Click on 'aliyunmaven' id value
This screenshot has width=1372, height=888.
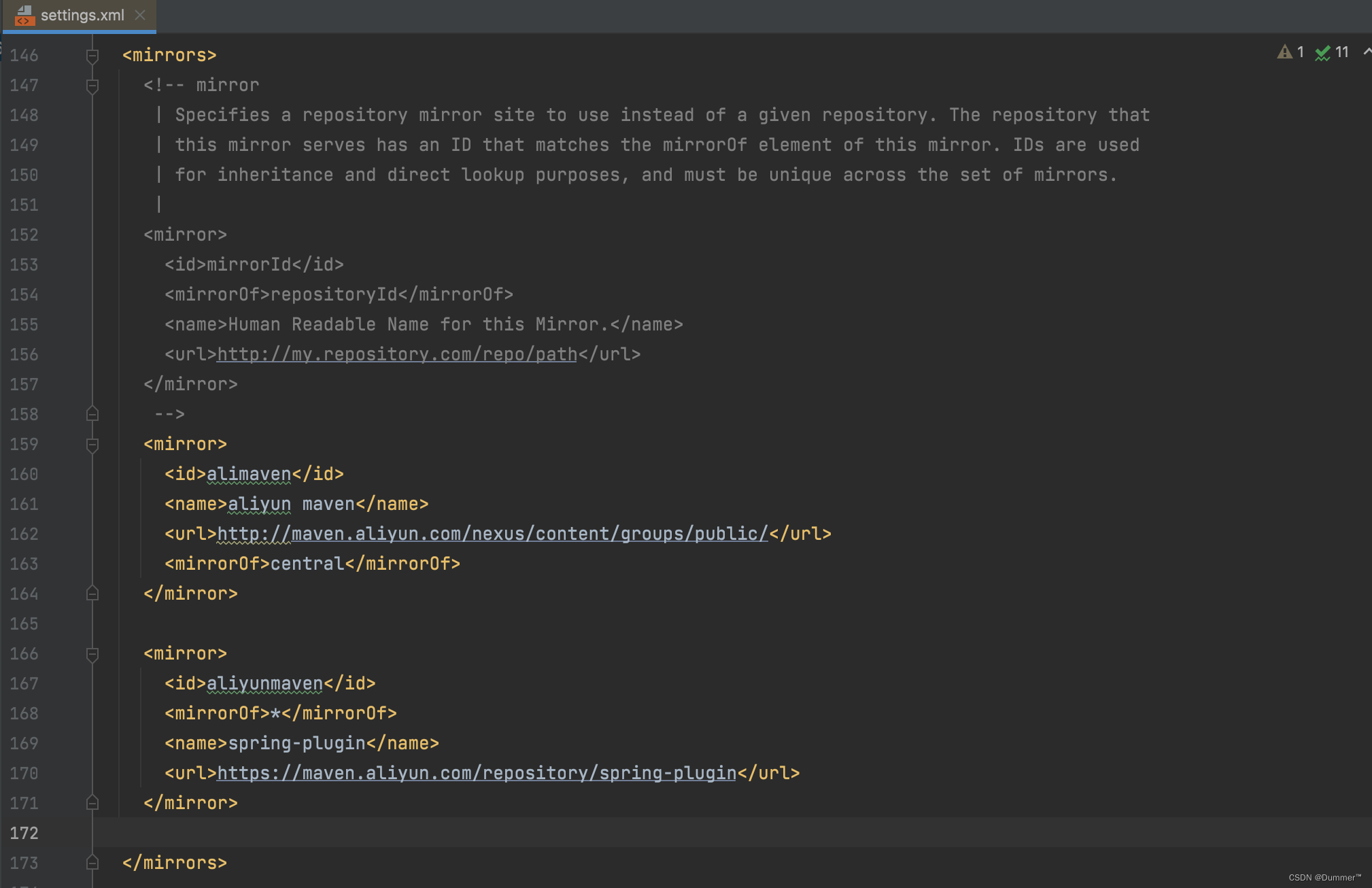(264, 683)
